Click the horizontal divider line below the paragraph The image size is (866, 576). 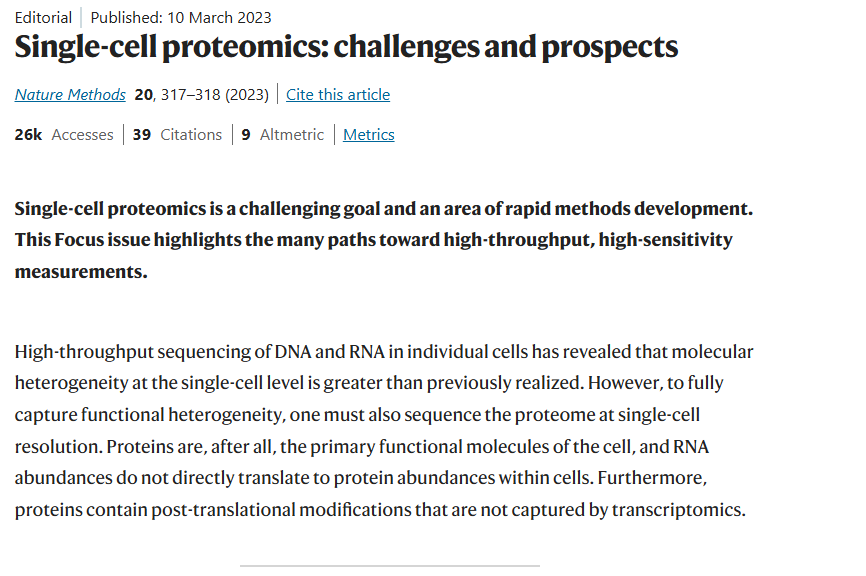click(389, 566)
